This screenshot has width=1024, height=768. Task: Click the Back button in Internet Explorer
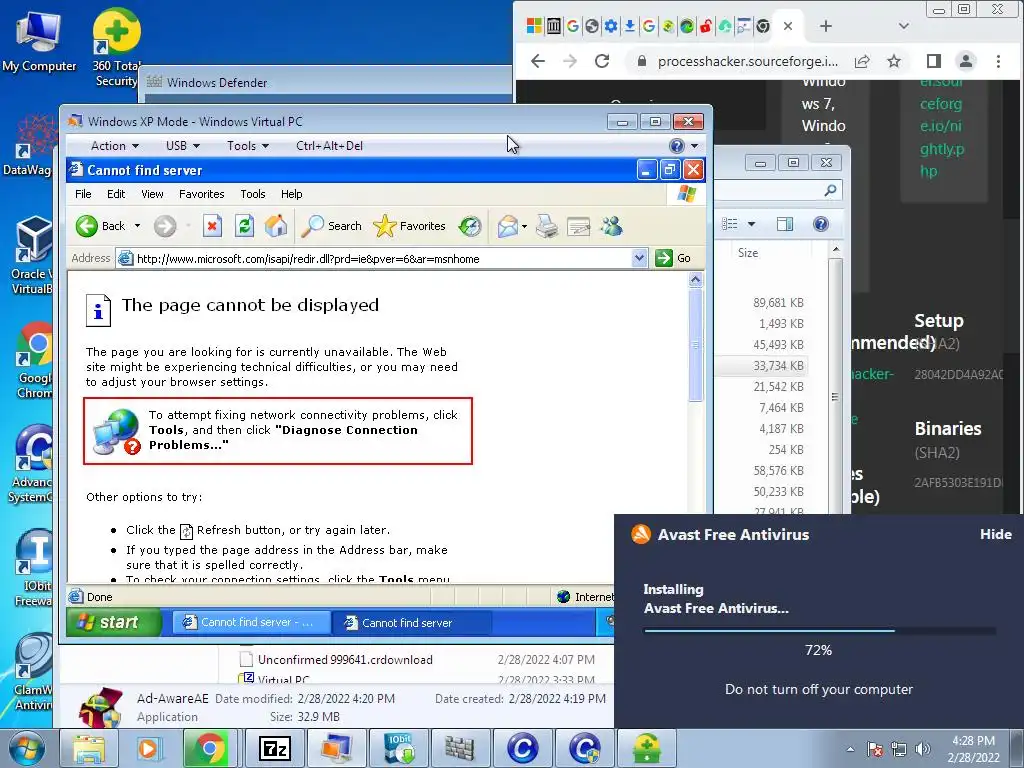101,226
